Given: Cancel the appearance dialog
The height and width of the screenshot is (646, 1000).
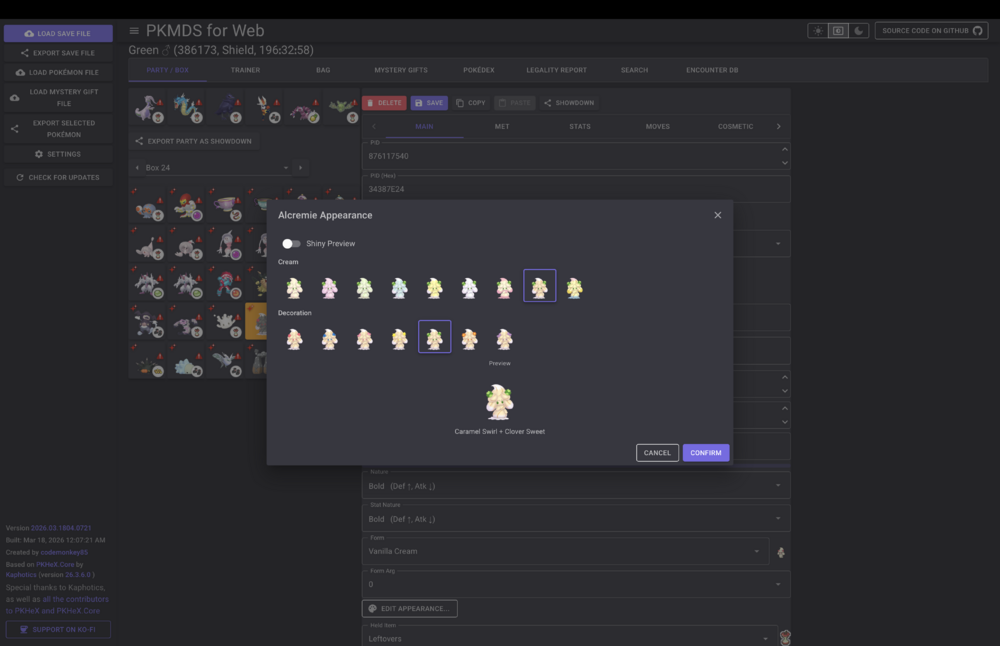Looking at the screenshot, I should click(x=657, y=453).
